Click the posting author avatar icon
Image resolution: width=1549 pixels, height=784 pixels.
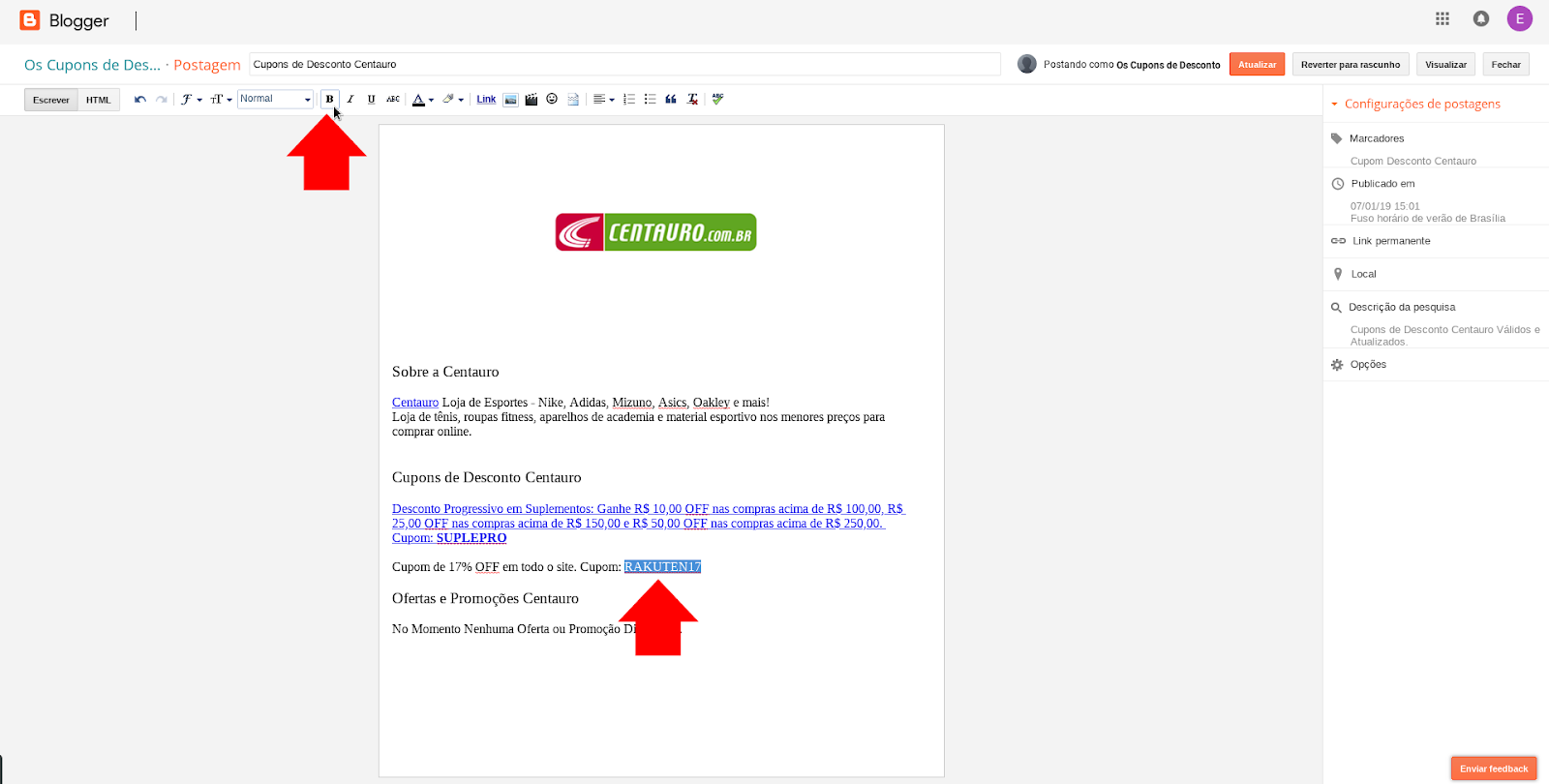[x=1027, y=64]
